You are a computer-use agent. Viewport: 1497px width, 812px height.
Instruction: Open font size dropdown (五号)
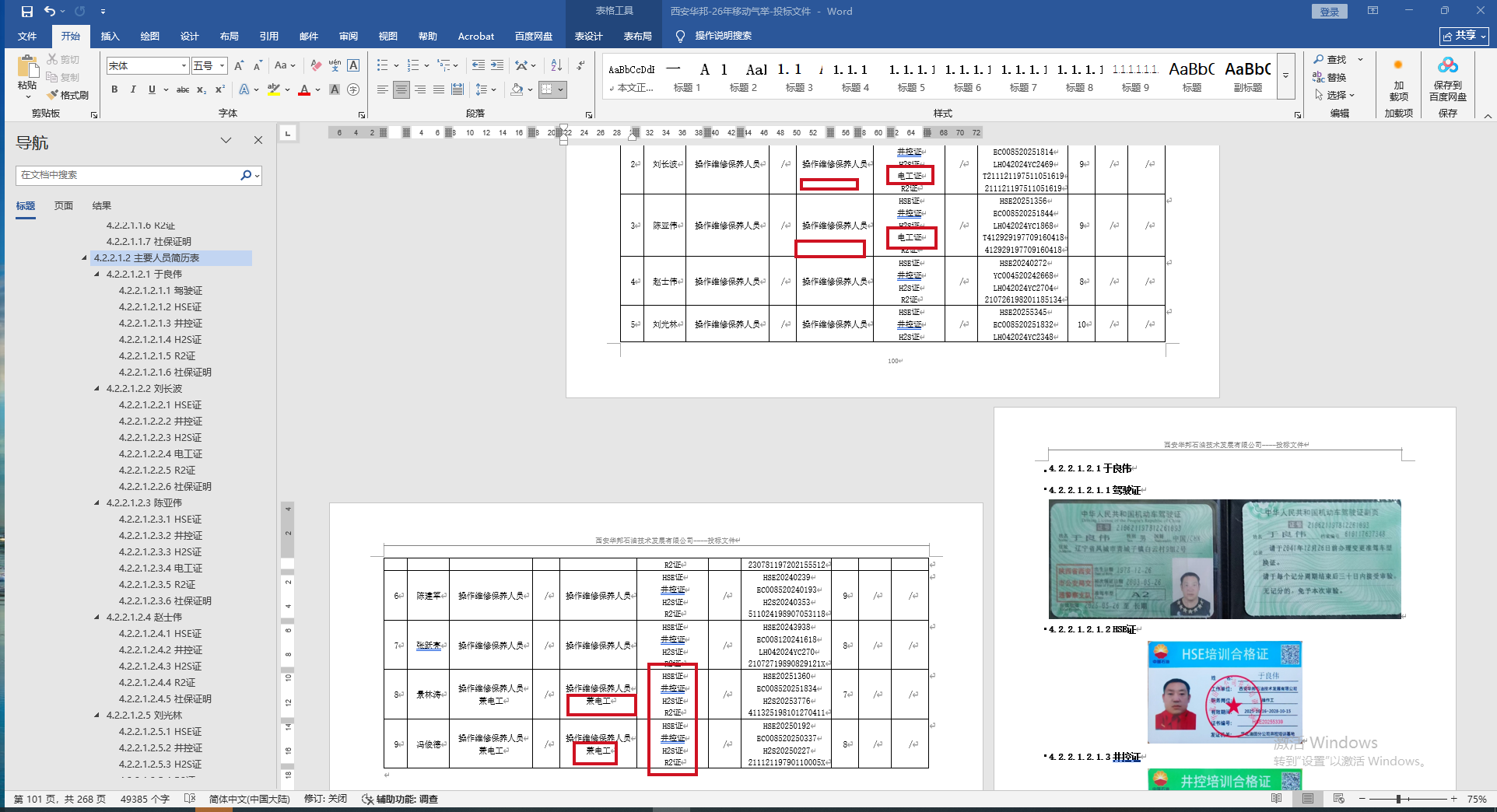click(223, 66)
